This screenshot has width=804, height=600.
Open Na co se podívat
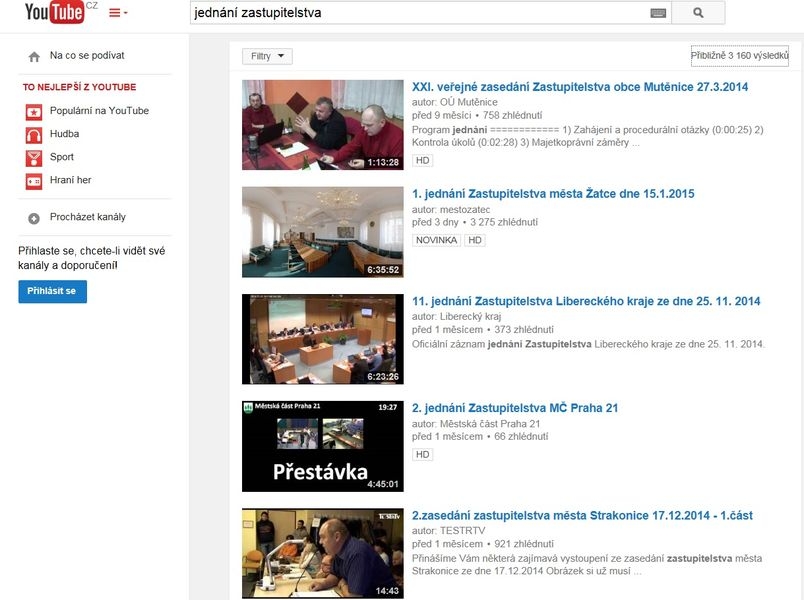[x=87, y=55]
